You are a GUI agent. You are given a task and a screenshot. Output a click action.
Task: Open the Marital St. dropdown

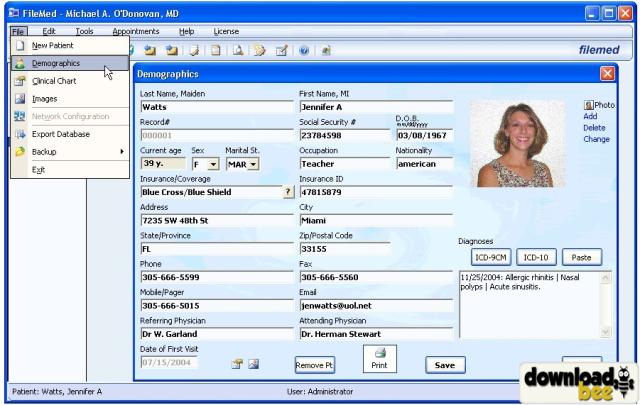click(253, 164)
